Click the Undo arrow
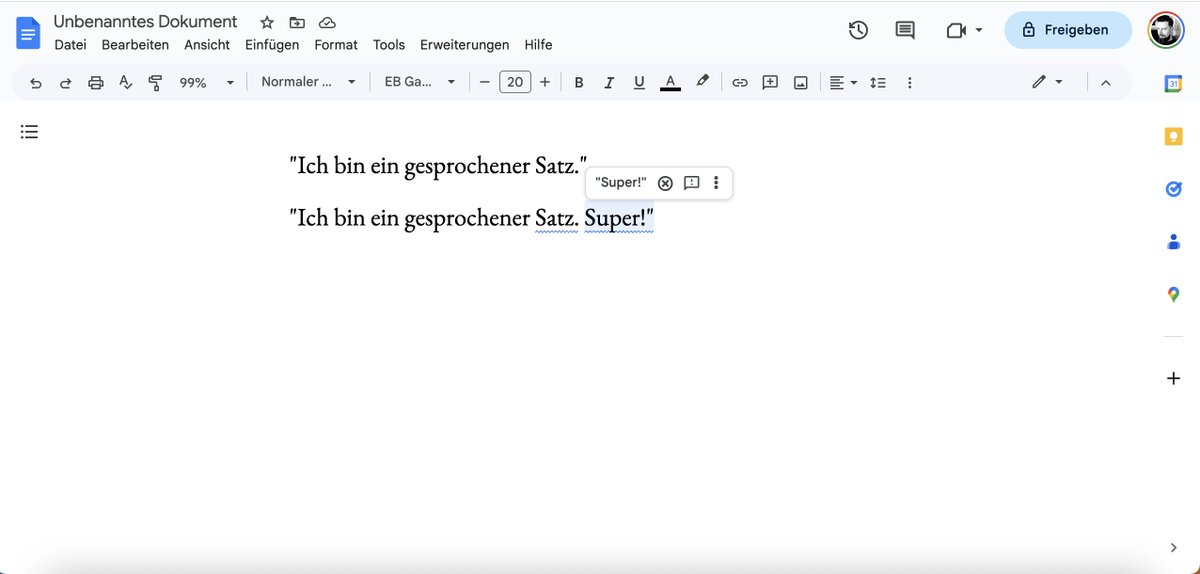The width and height of the screenshot is (1200, 574). tap(36, 83)
